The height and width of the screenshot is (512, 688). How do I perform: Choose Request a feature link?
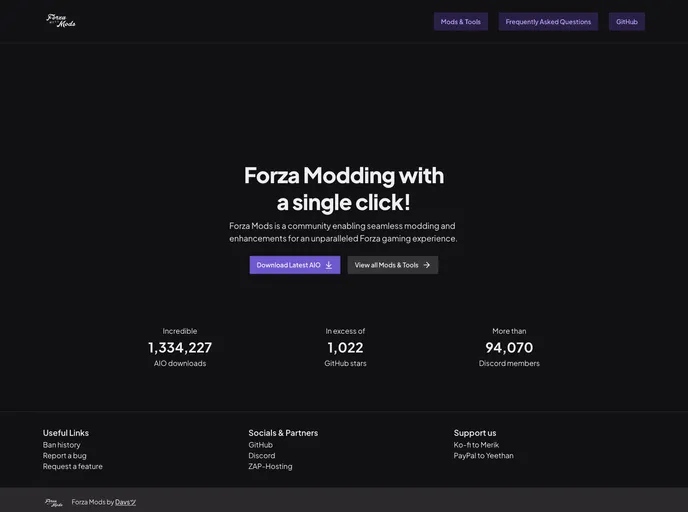click(x=72, y=466)
